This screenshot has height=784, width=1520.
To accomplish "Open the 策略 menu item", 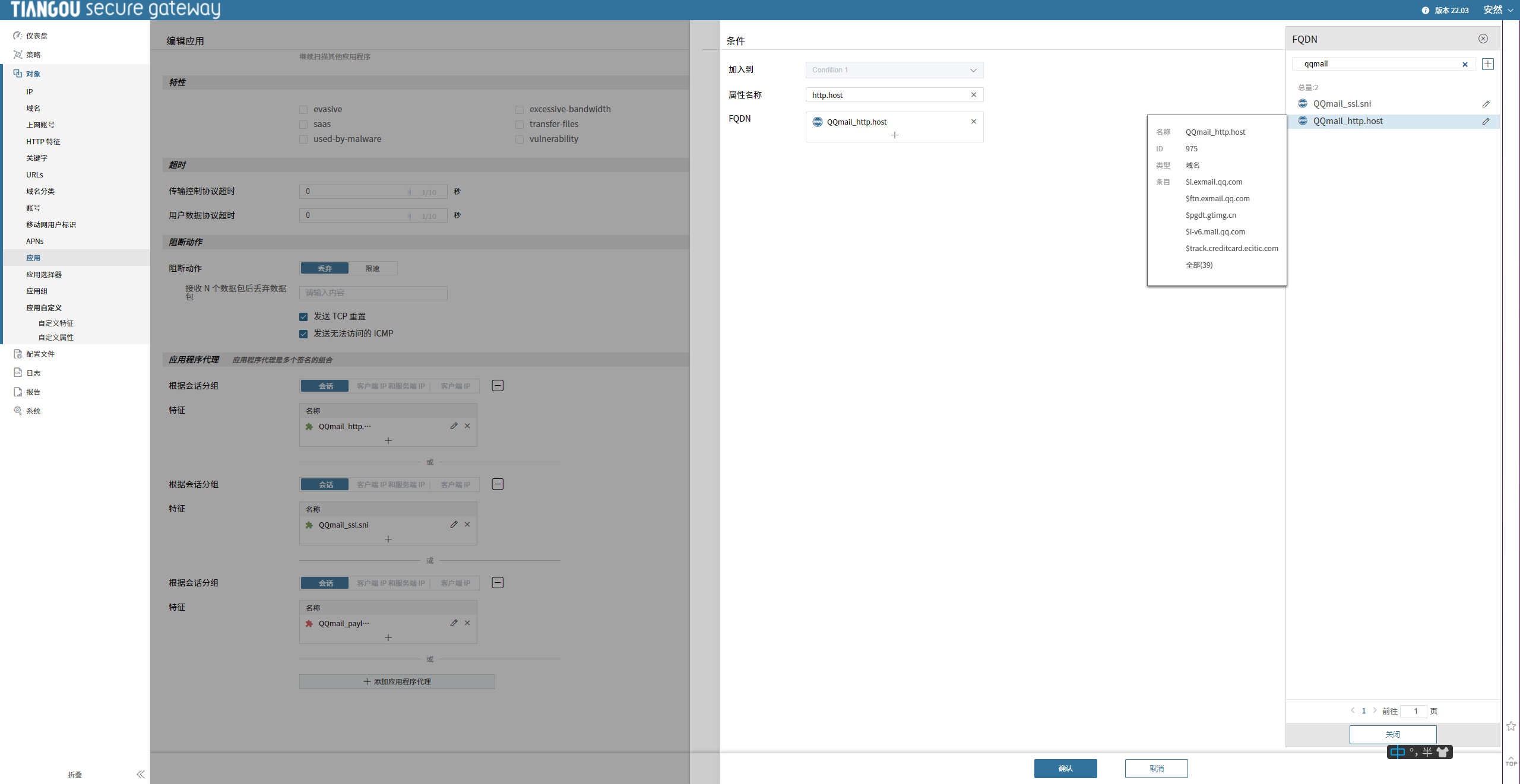I will [x=33, y=55].
